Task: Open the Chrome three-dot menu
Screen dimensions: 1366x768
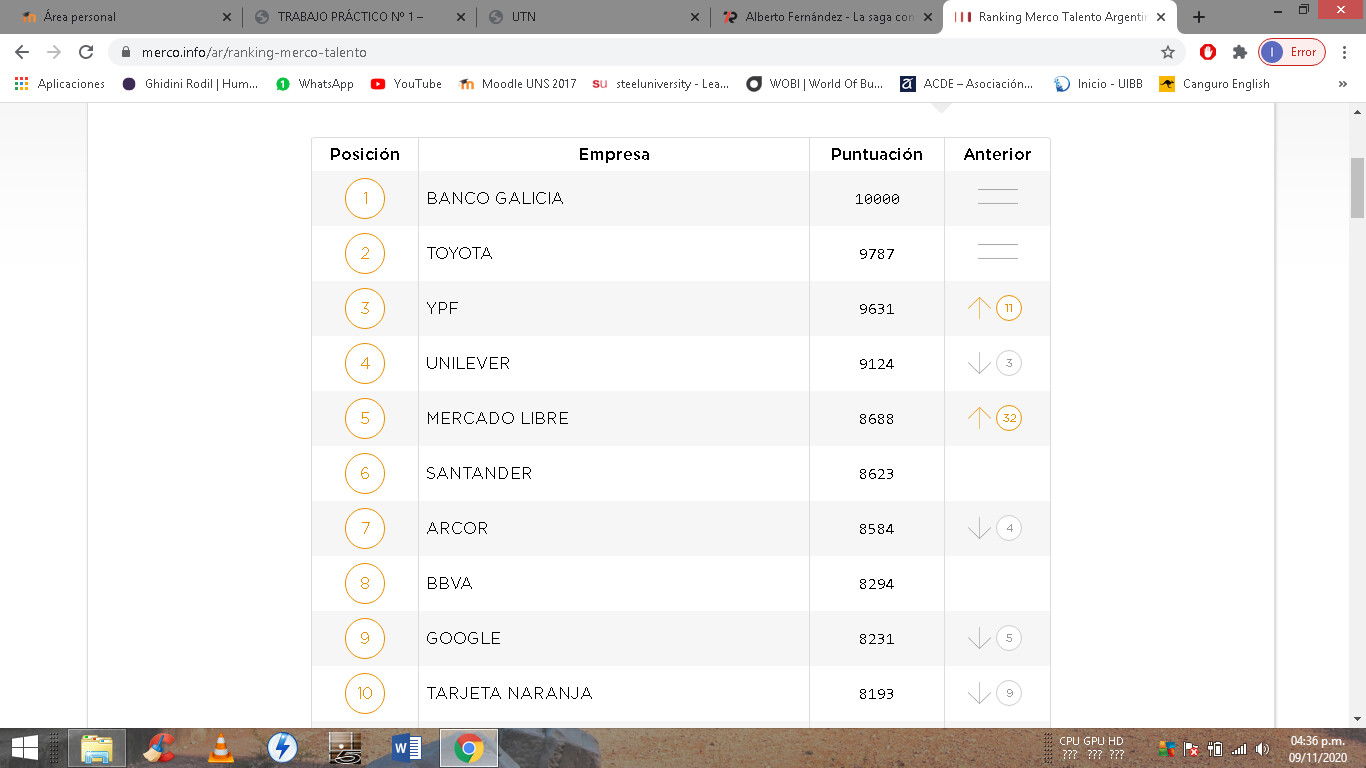Action: 1342,52
